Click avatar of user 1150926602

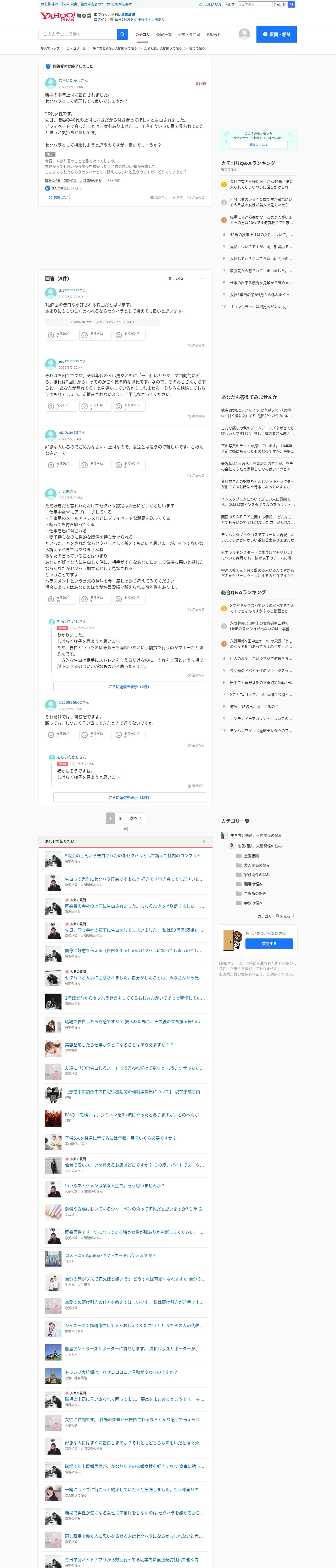coord(51,706)
